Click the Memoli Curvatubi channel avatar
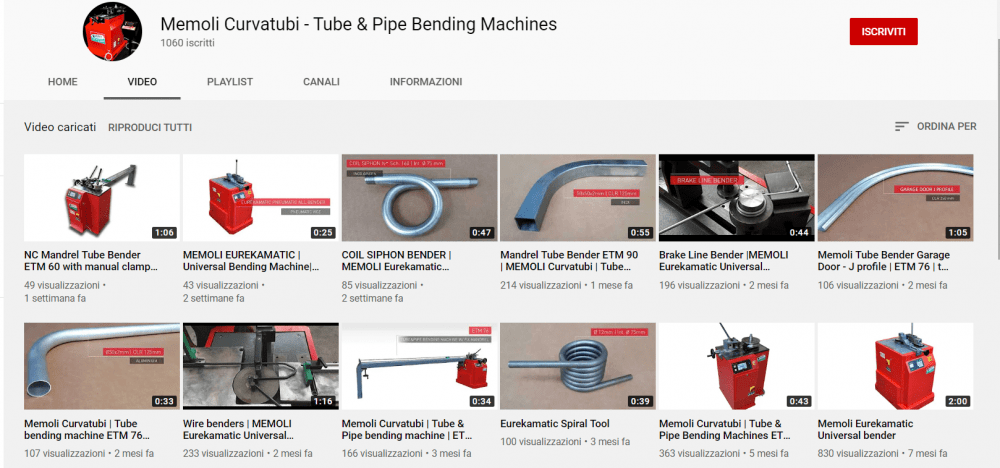The width and height of the screenshot is (1000, 468). 112,32
